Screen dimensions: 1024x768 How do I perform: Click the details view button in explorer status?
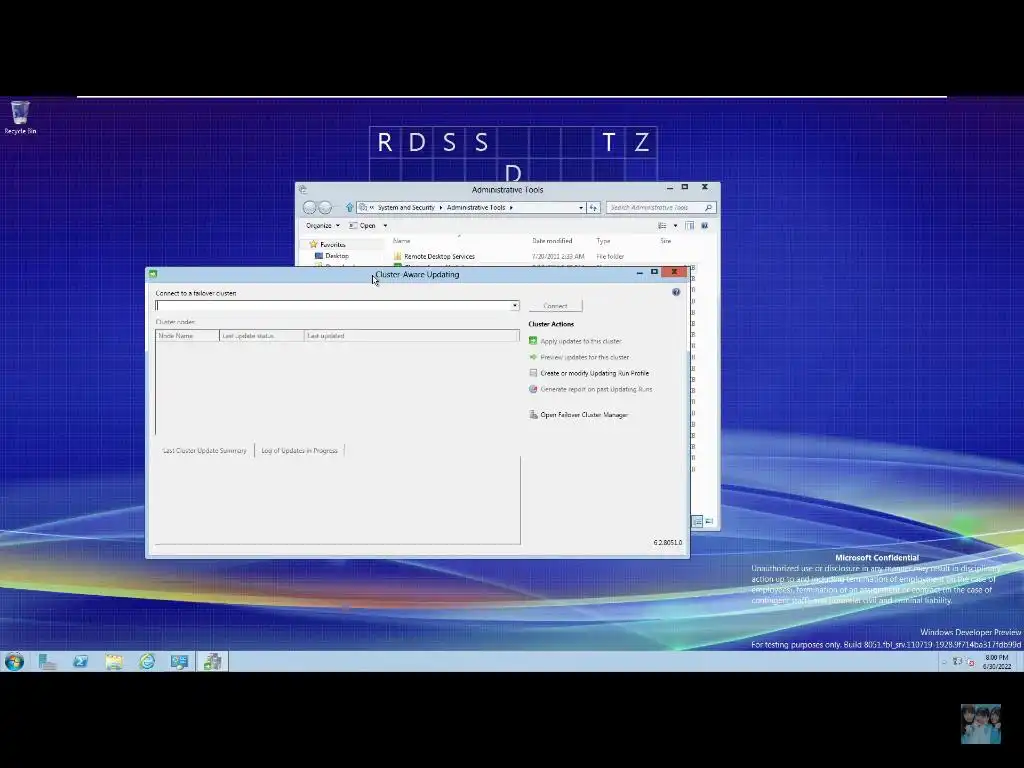click(697, 521)
